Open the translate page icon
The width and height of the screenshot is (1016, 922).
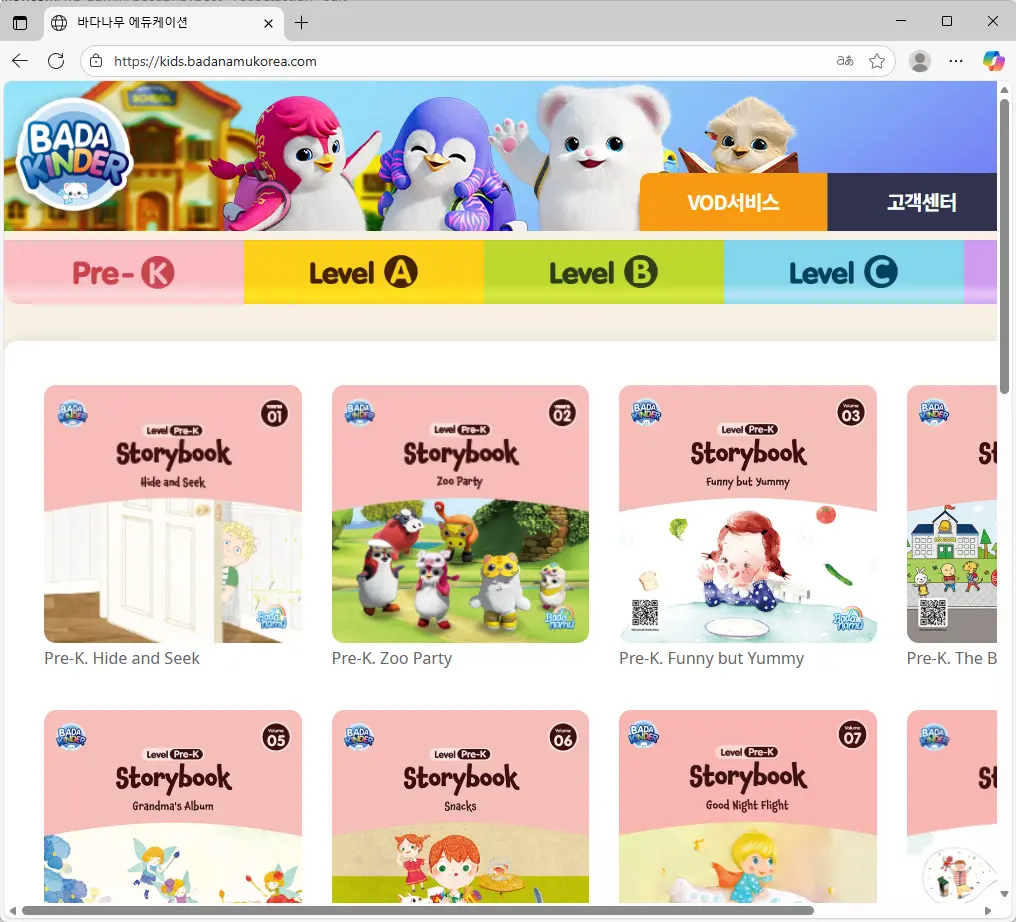click(x=844, y=61)
